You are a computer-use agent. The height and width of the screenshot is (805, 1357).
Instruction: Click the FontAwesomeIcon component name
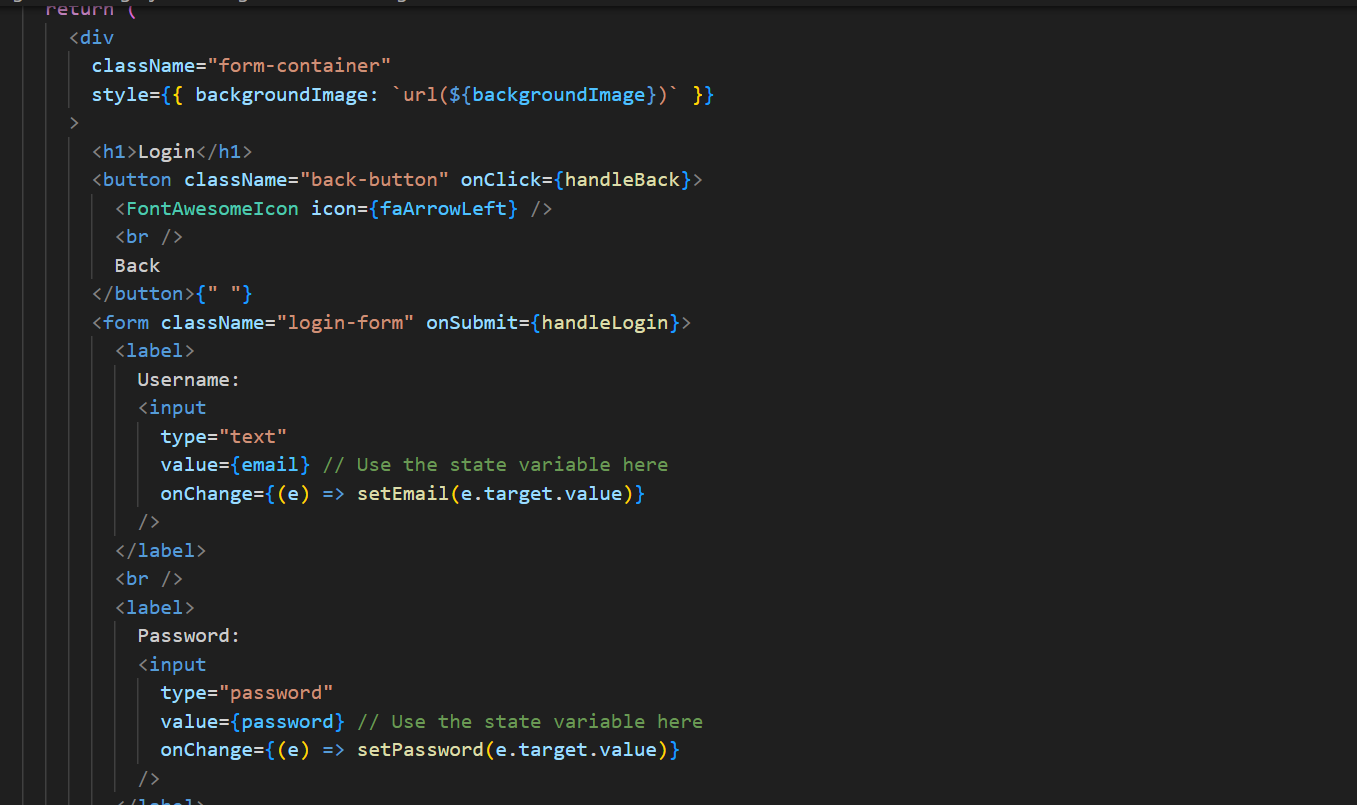[x=212, y=209]
